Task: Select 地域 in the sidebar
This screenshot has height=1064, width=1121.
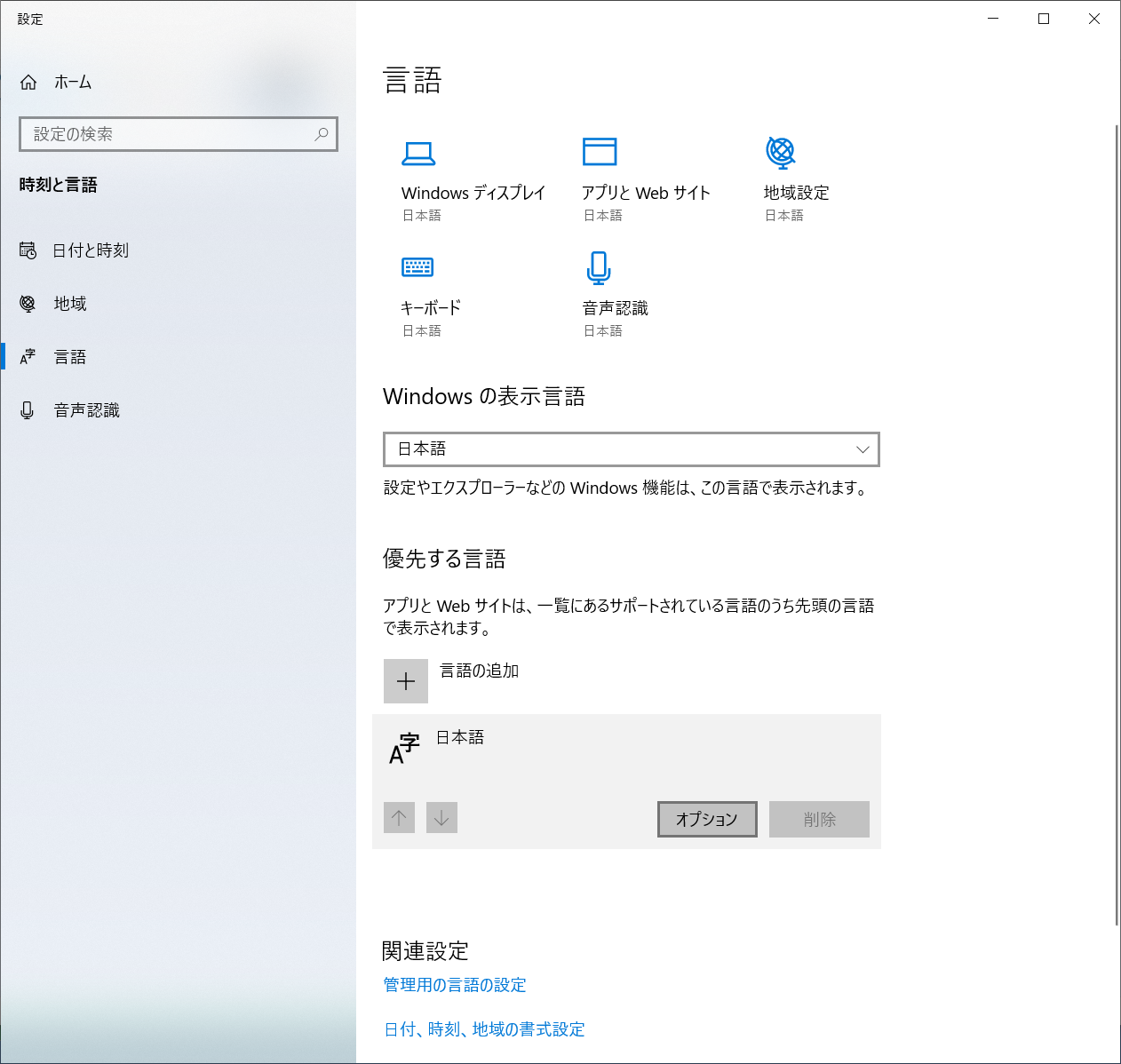Action: pyautogui.click(x=70, y=304)
